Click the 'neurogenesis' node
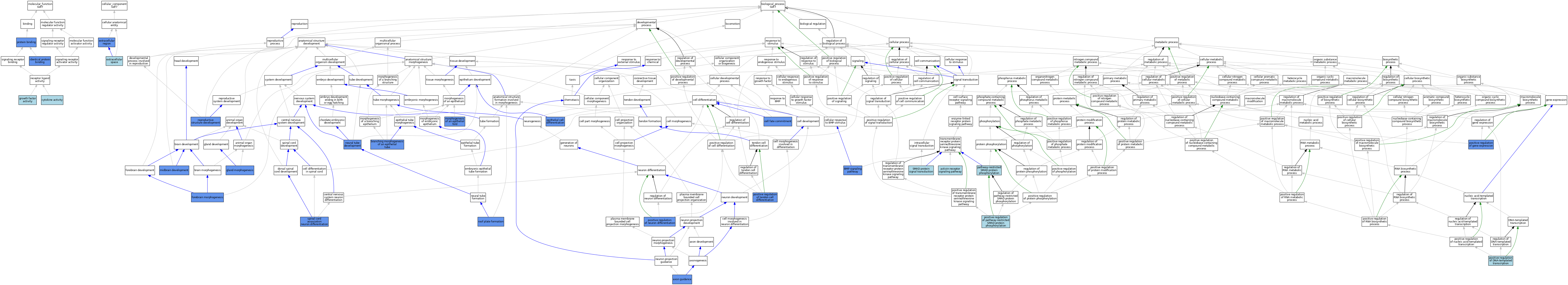1568x285 pixels. pyautogui.click(x=532, y=121)
